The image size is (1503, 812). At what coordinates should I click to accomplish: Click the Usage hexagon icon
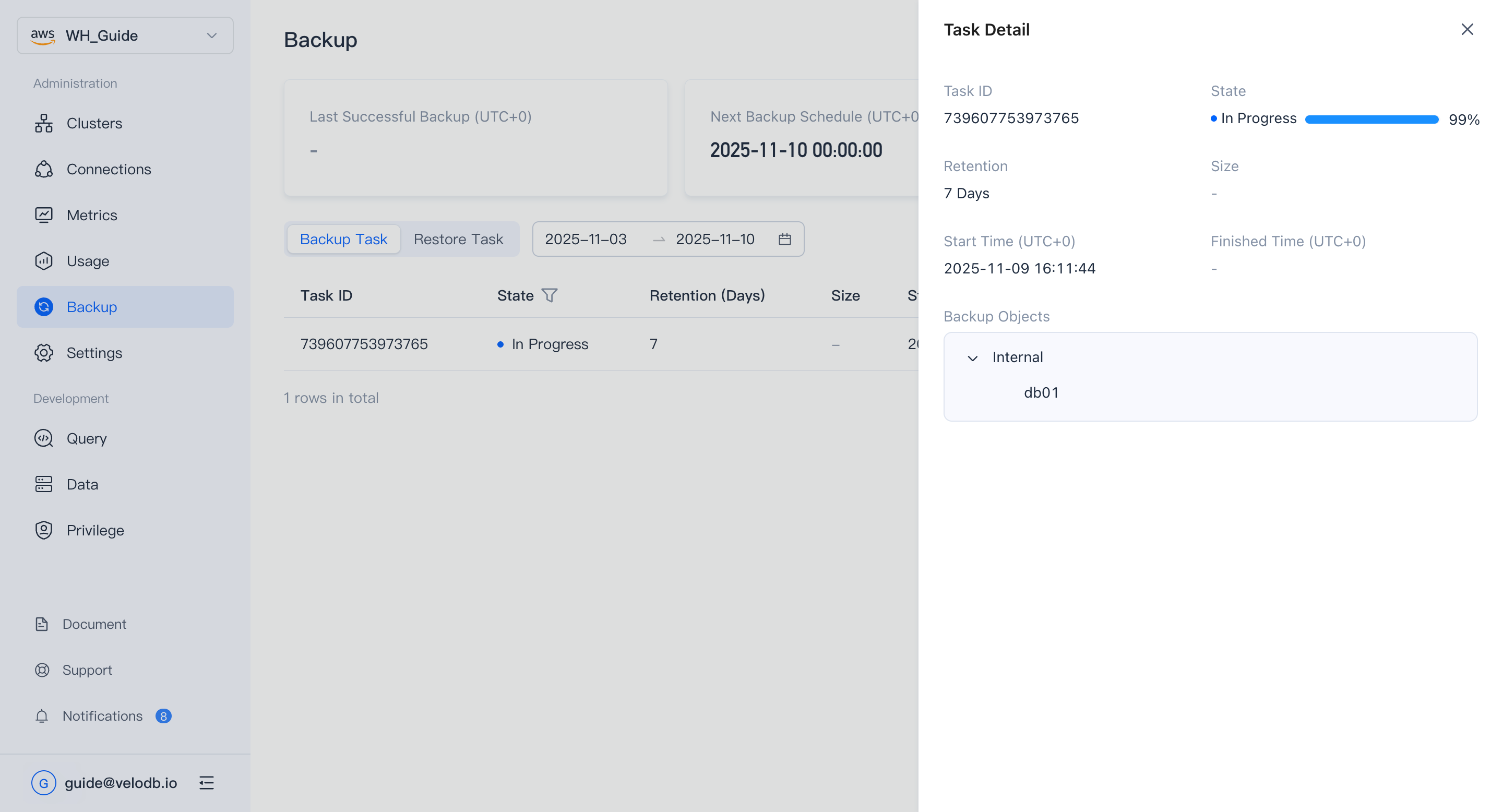pos(43,261)
